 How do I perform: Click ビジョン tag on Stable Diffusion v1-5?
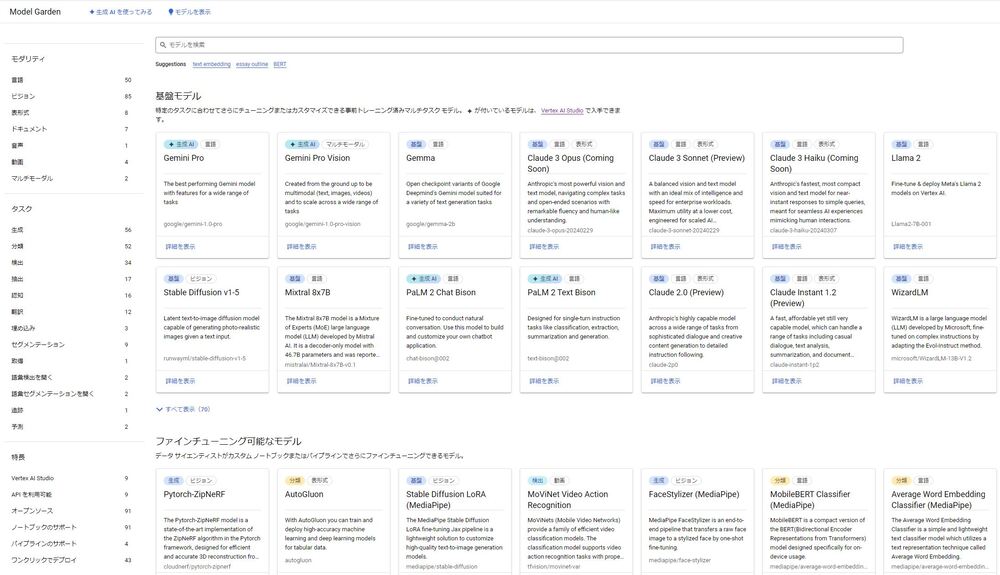(x=200, y=279)
